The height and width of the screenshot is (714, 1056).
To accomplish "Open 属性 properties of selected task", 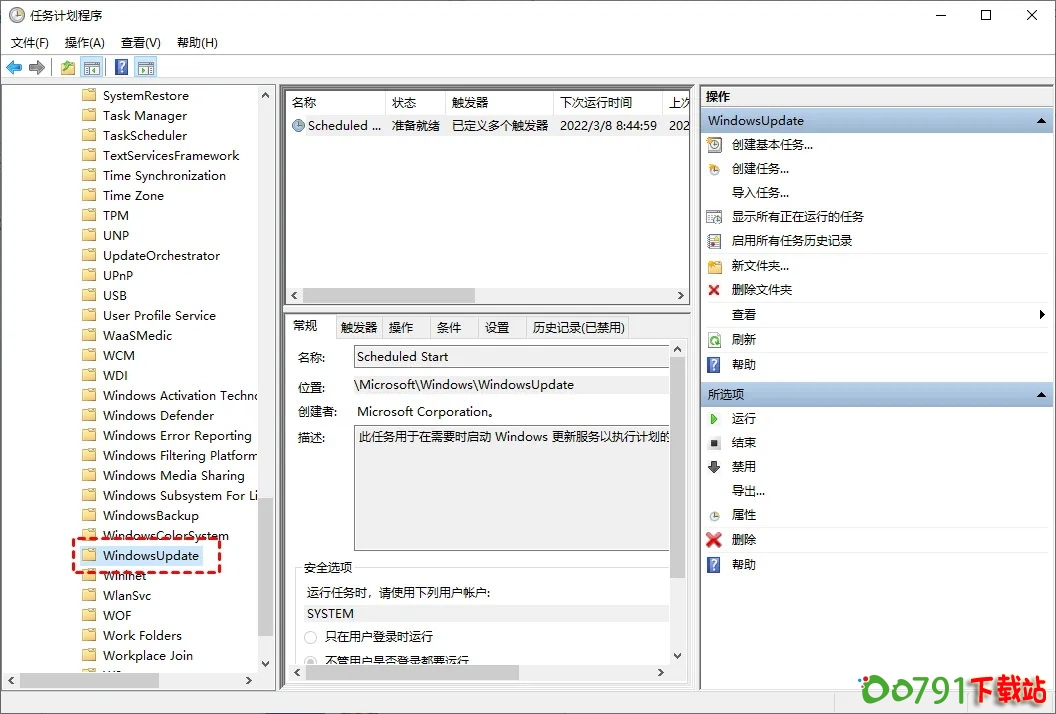I will tap(743, 515).
